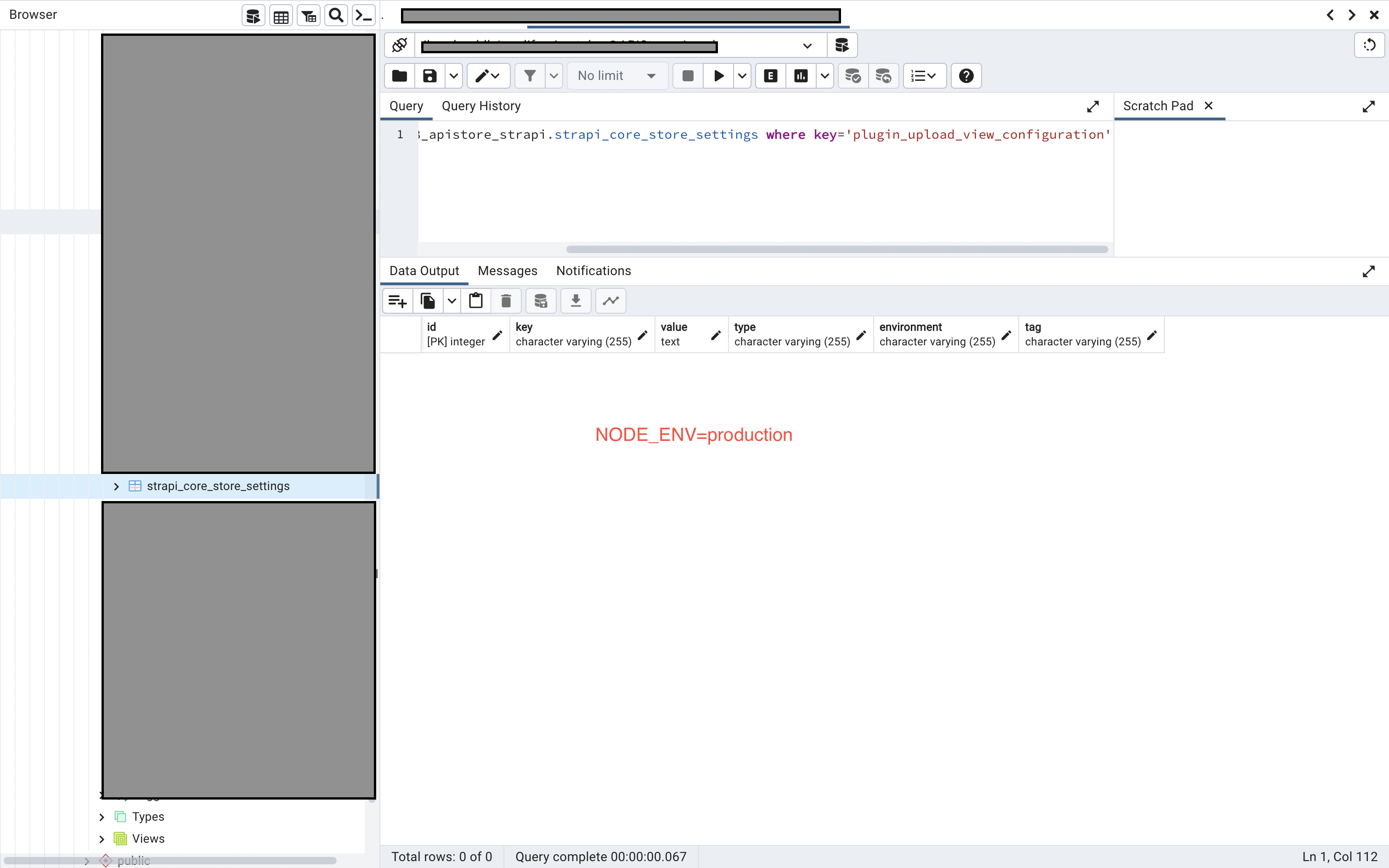1389x868 pixels.
Task: Save the current query
Action: coord(428,76)
